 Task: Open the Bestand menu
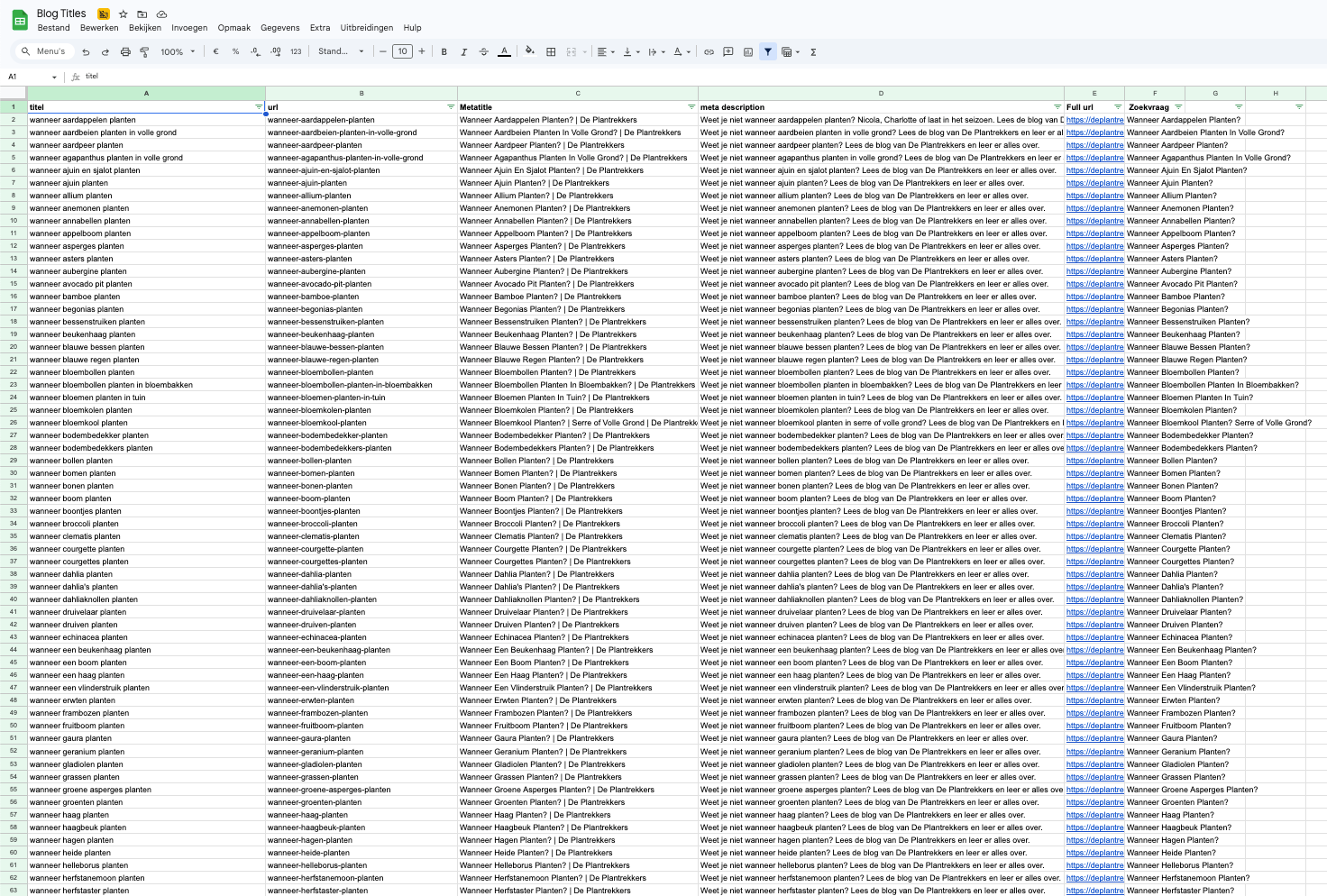pyautogui.click(x=53, y=28)
